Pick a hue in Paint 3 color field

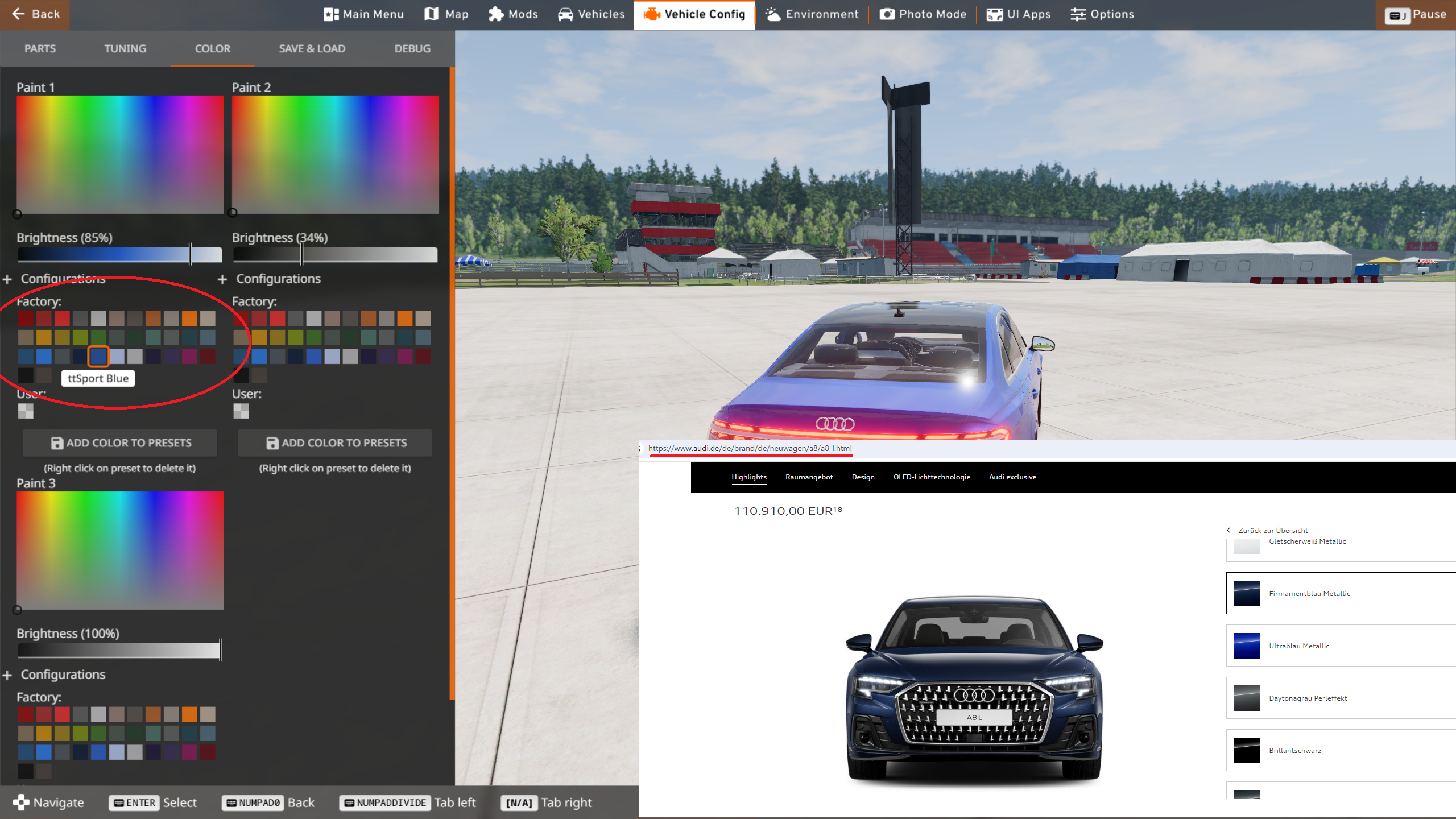pyautogui.click(x=120, y=551)
